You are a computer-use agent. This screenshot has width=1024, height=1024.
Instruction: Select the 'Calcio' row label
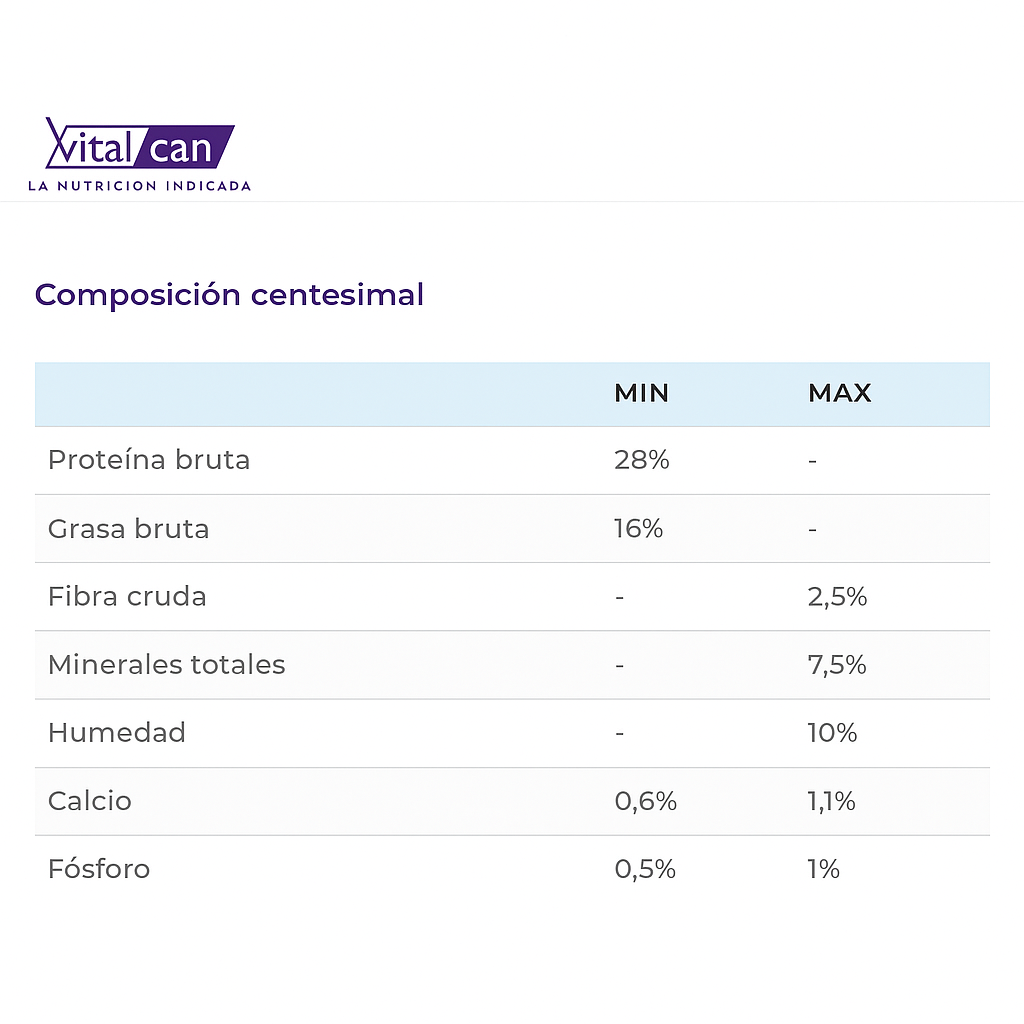pos(90,800)
